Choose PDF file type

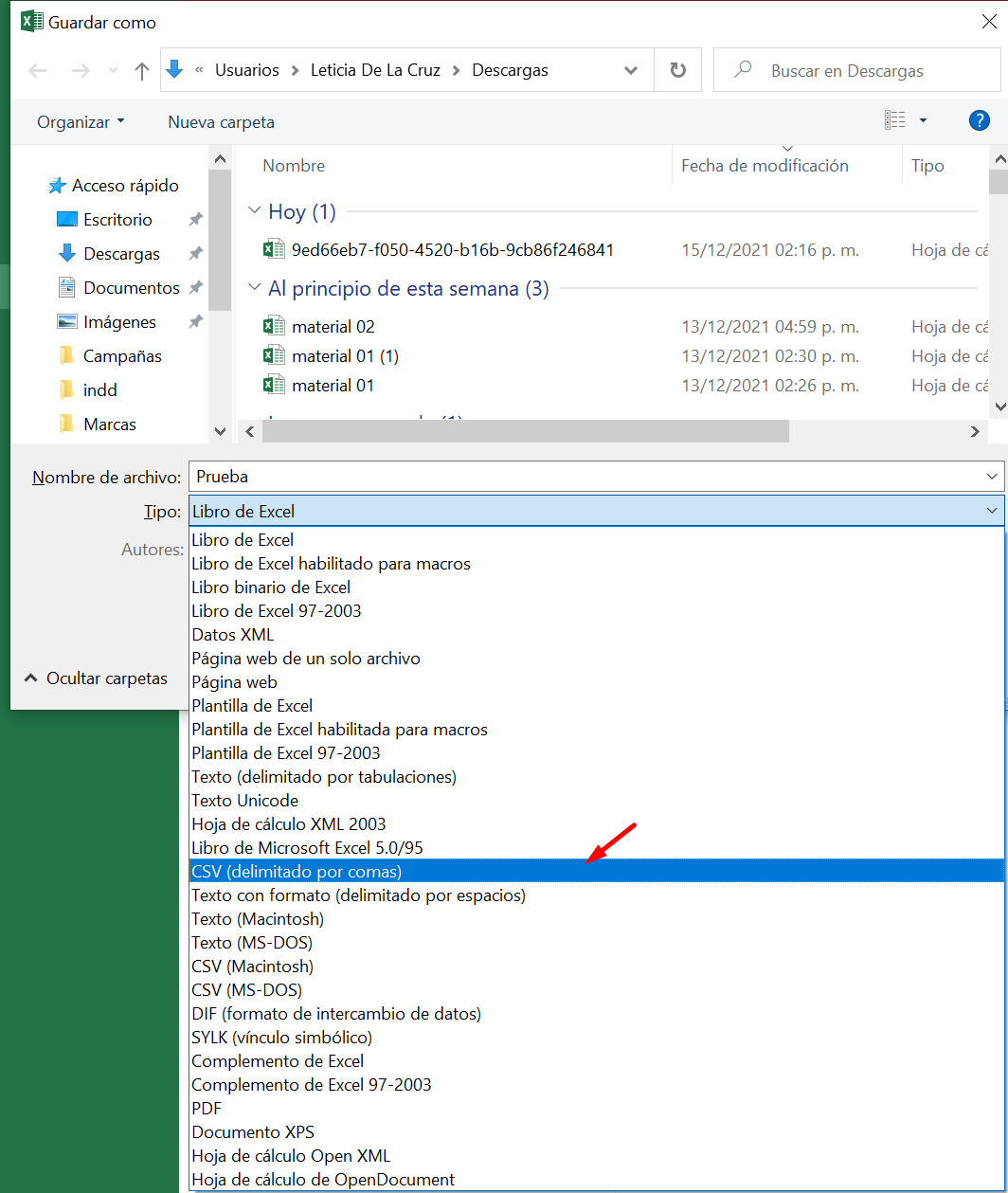(597, 1109)
